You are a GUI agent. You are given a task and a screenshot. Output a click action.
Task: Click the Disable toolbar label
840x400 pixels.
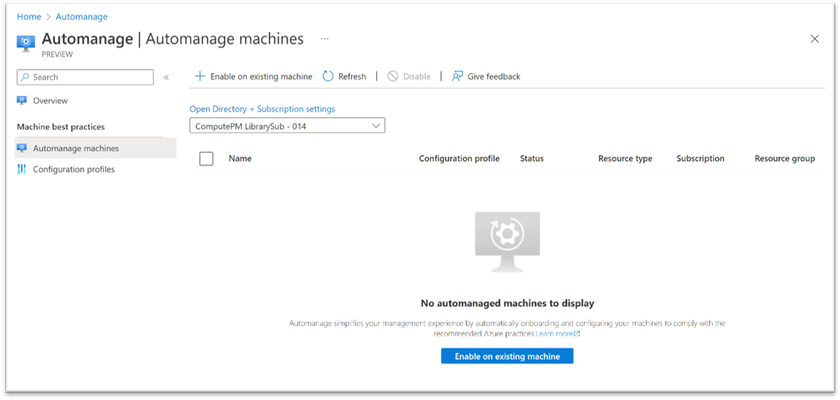pos(417,77)
